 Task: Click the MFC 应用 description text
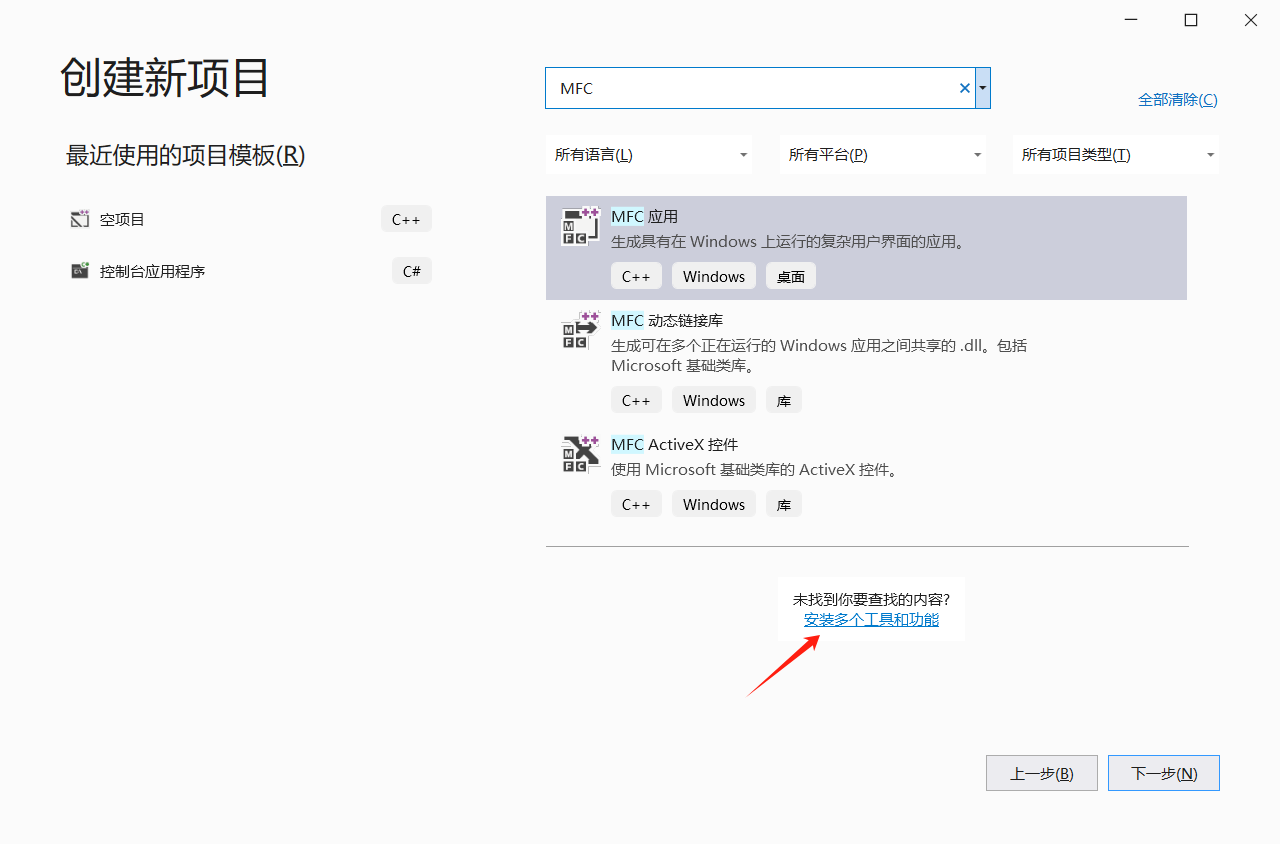[x=789, y=242]
